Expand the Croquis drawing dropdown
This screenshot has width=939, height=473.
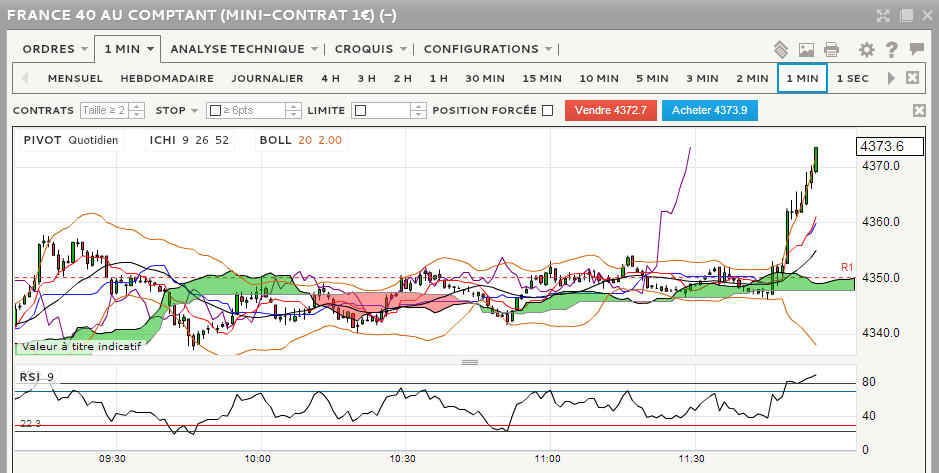tap(370, 49)
